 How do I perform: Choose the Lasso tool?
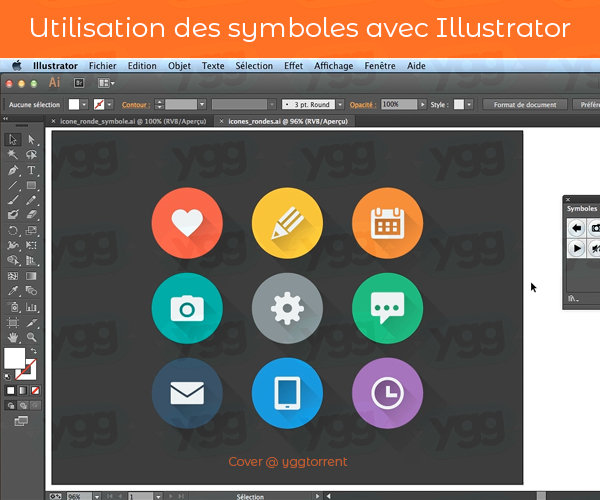(x=31, y=155)
